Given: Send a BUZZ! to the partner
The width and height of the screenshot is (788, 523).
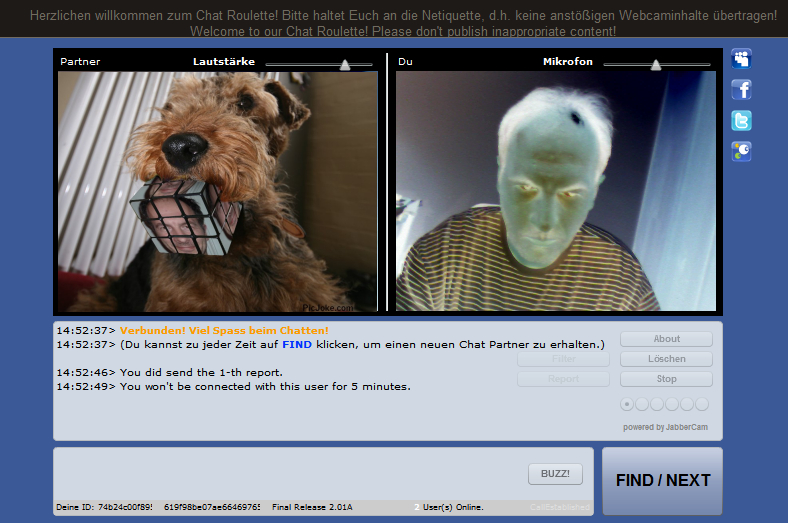Looking at the screenshot, I should coord(555,474).
